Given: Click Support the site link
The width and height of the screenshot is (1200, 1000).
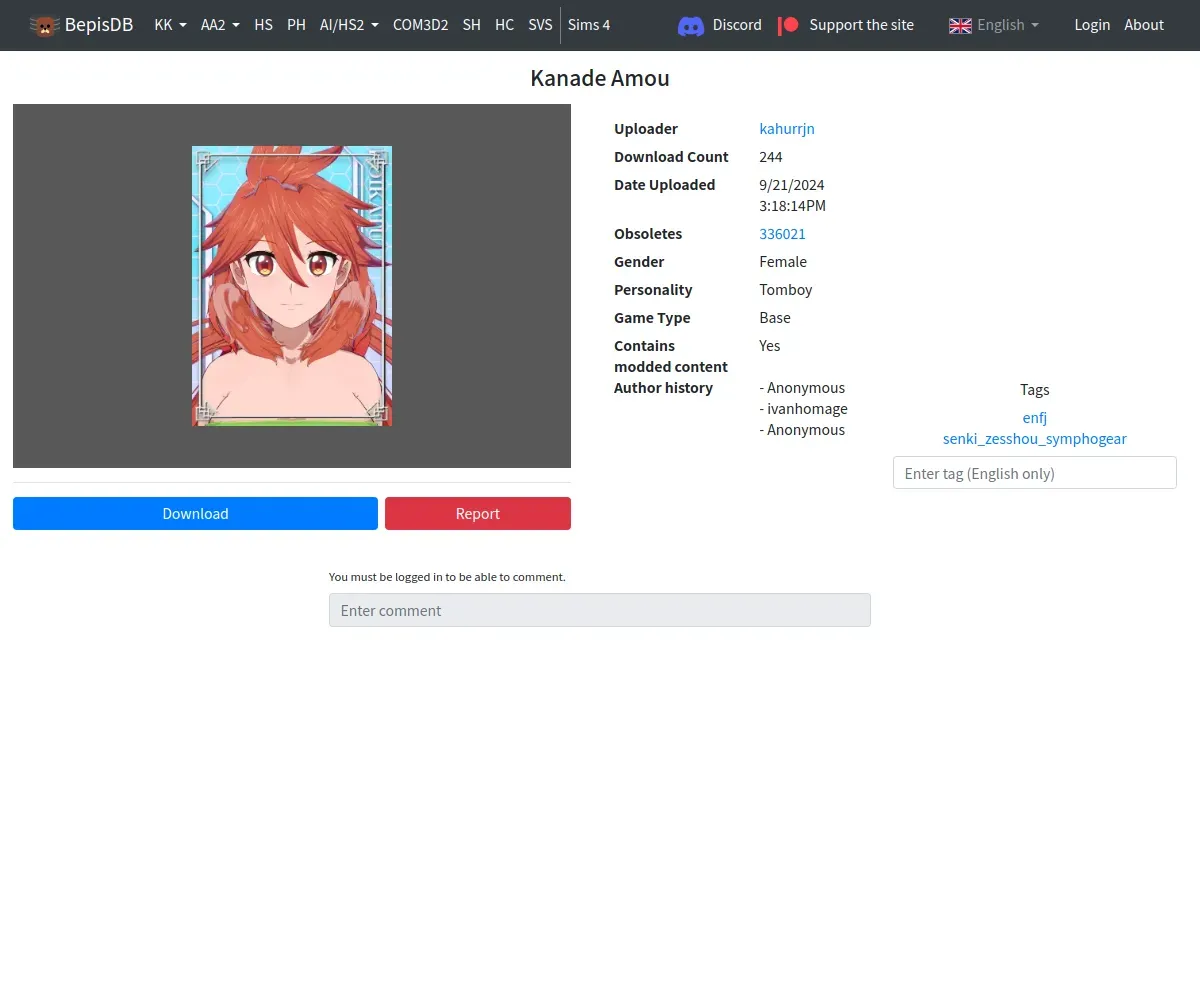Looking at the screenshot, I should pyautogui.click(x=861, y=25).
